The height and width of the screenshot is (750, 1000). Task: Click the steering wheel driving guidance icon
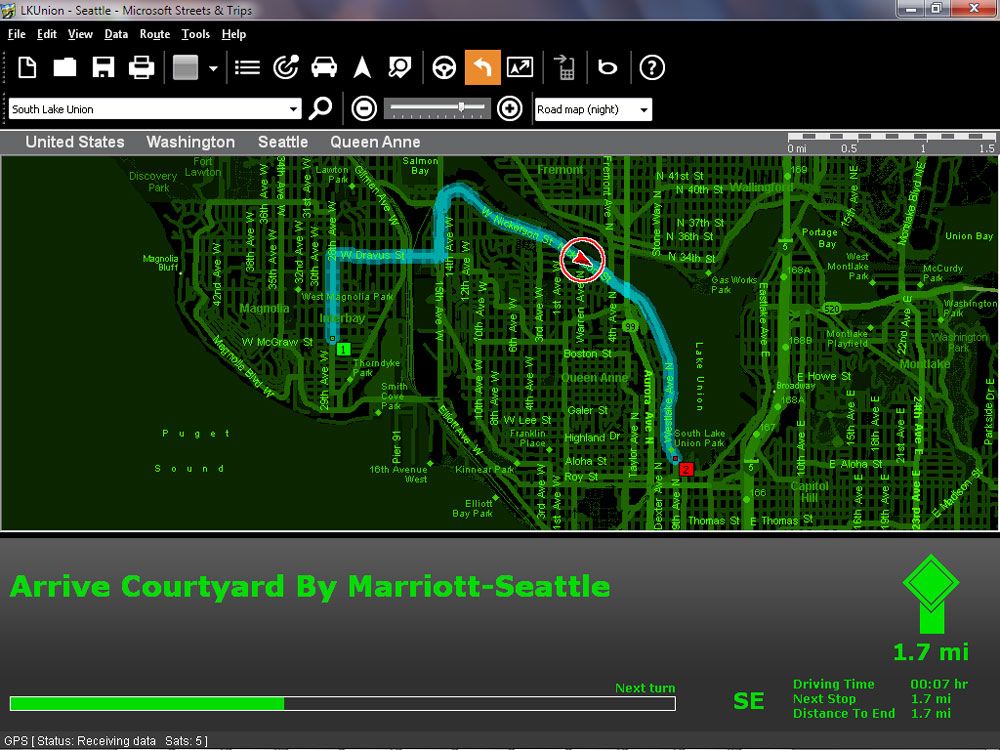[x=444, y=67]
